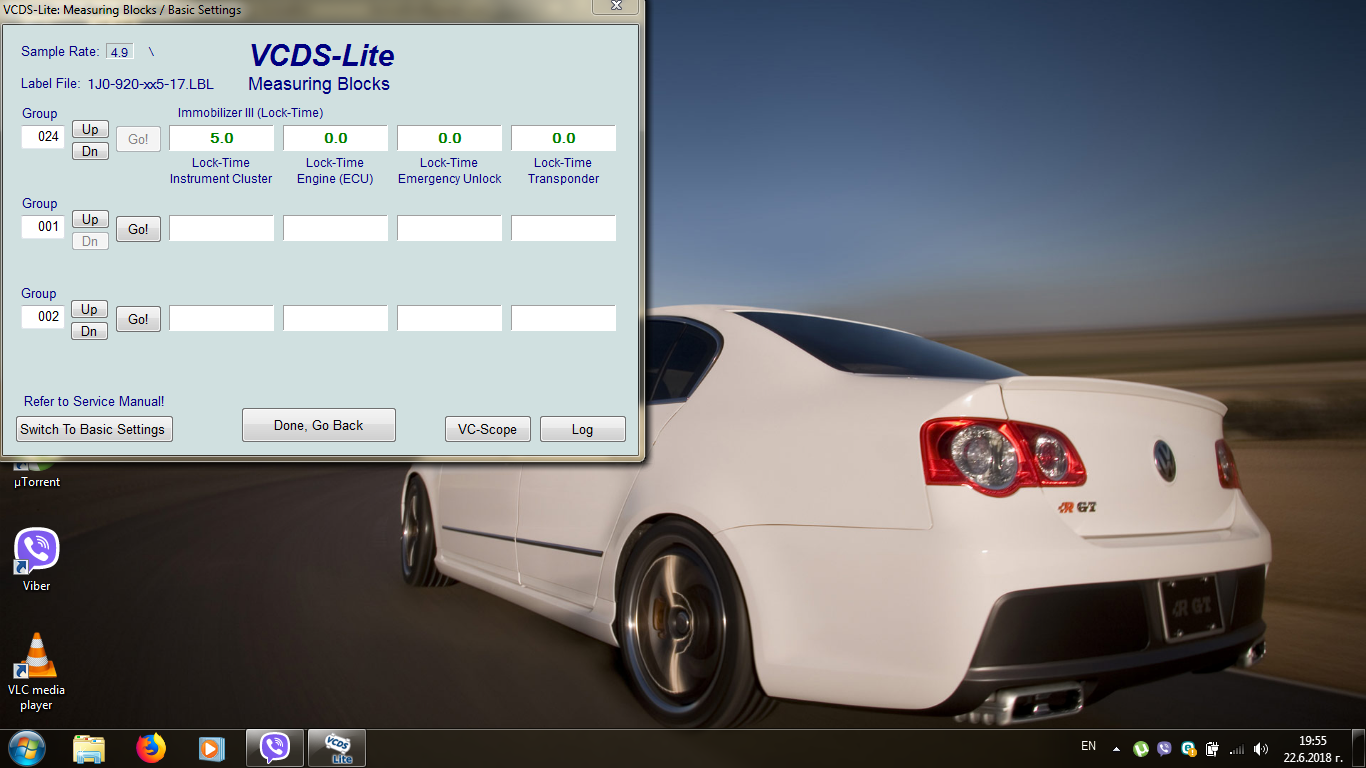Open Windows Media Player from taskbar
The width and height of the screenshot is (1366, 768).
211,748
